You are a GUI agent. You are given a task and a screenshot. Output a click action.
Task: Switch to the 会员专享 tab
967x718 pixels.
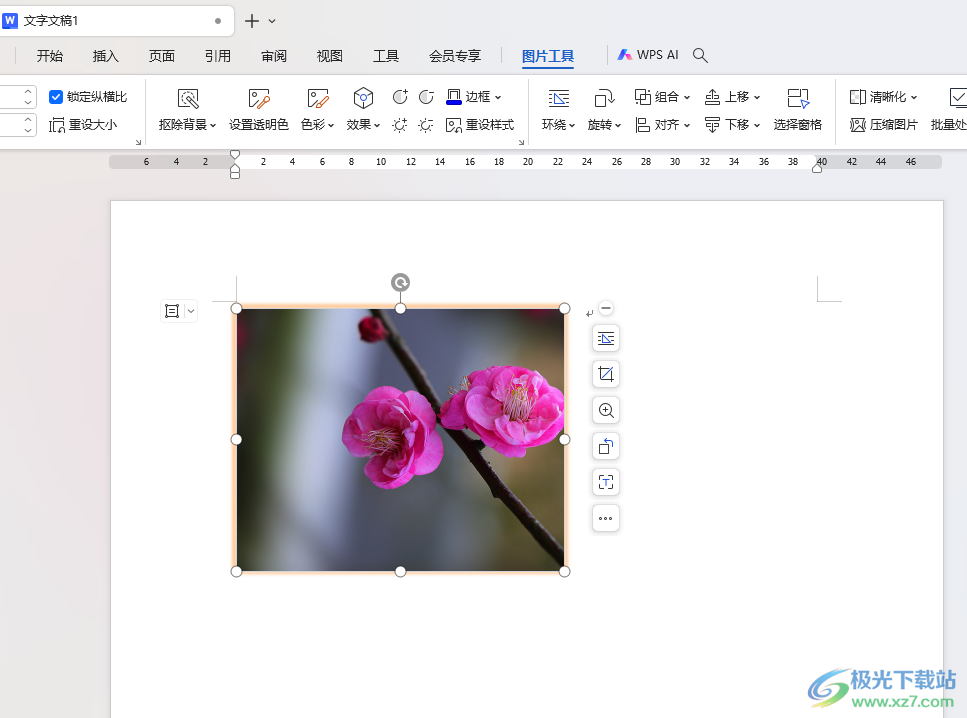455,56
